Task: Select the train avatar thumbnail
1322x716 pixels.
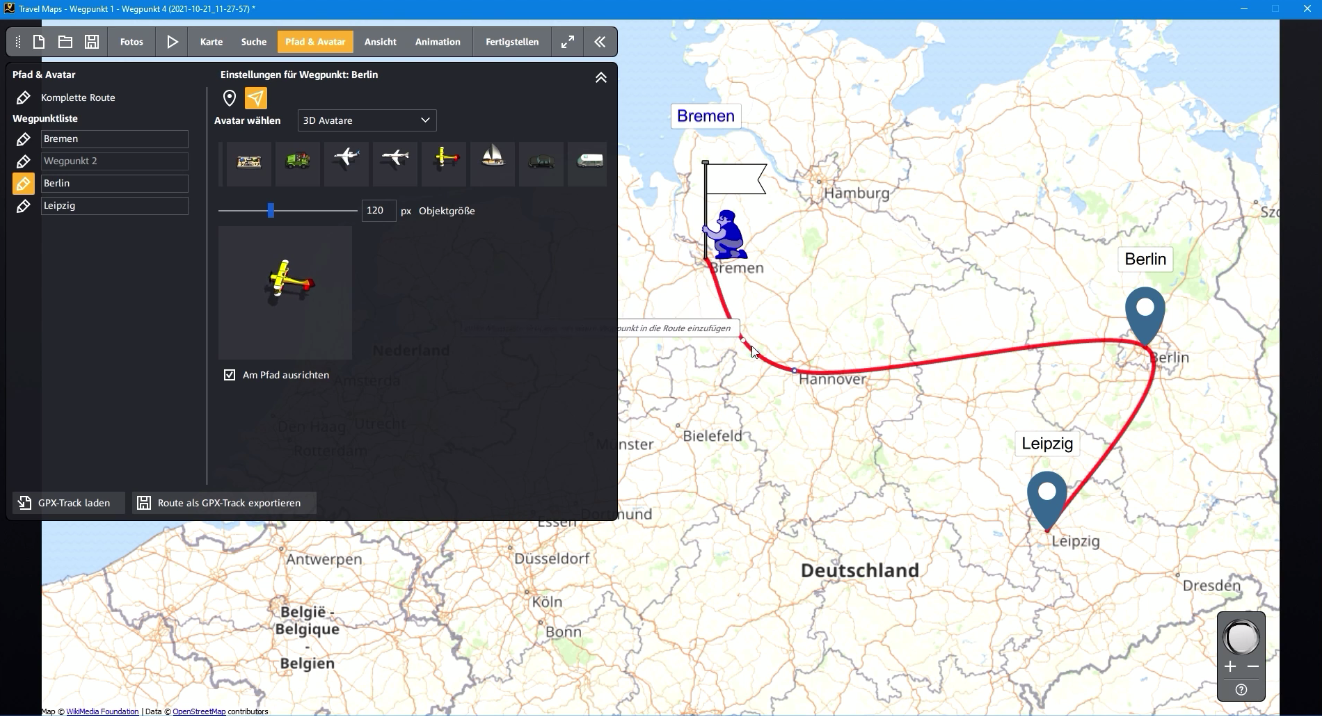Action: coord(249,163)
